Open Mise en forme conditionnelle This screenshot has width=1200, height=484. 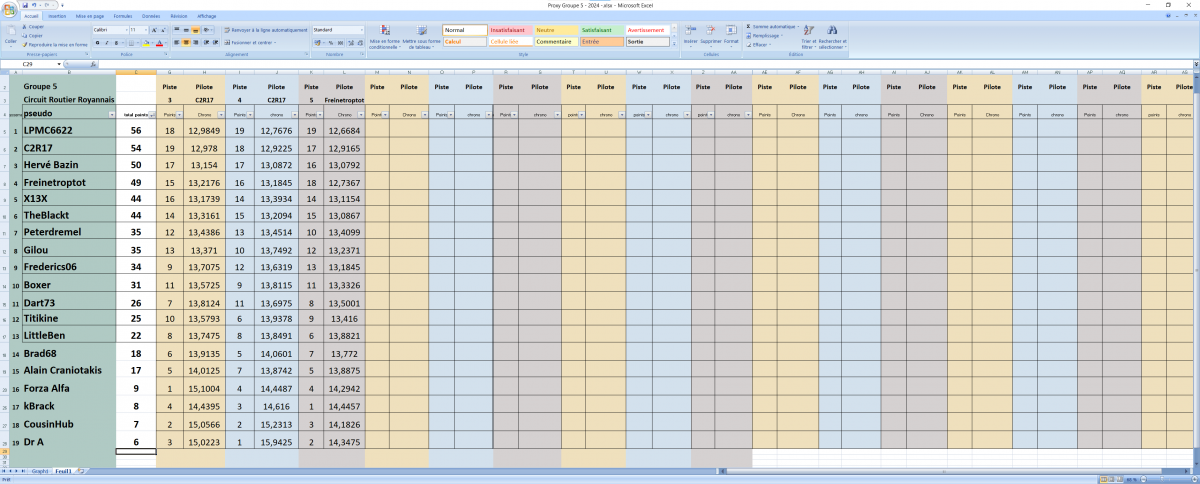pyautogui.click(x=383, y=37)
